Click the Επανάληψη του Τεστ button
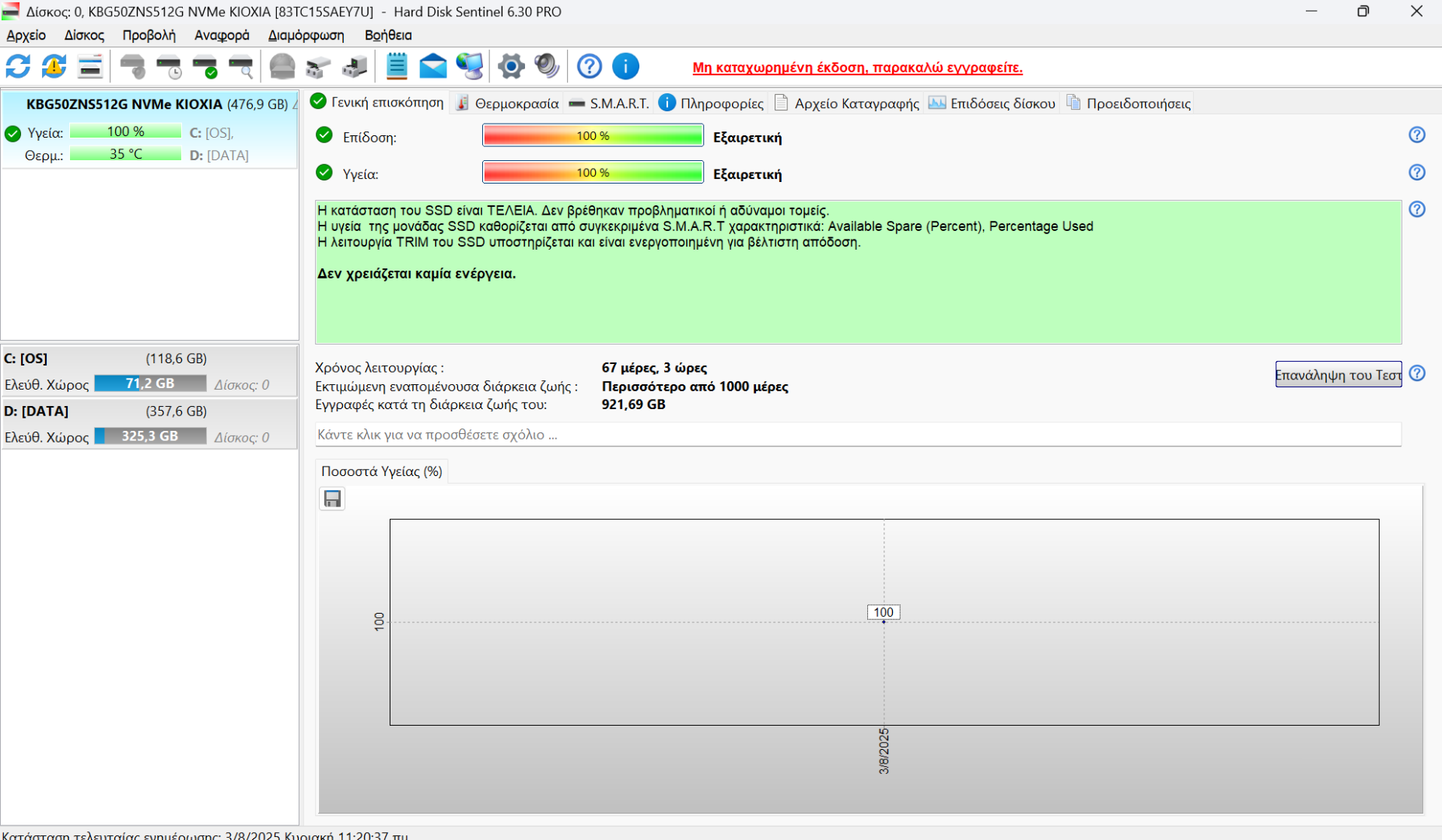 [x=1339, y=374]
